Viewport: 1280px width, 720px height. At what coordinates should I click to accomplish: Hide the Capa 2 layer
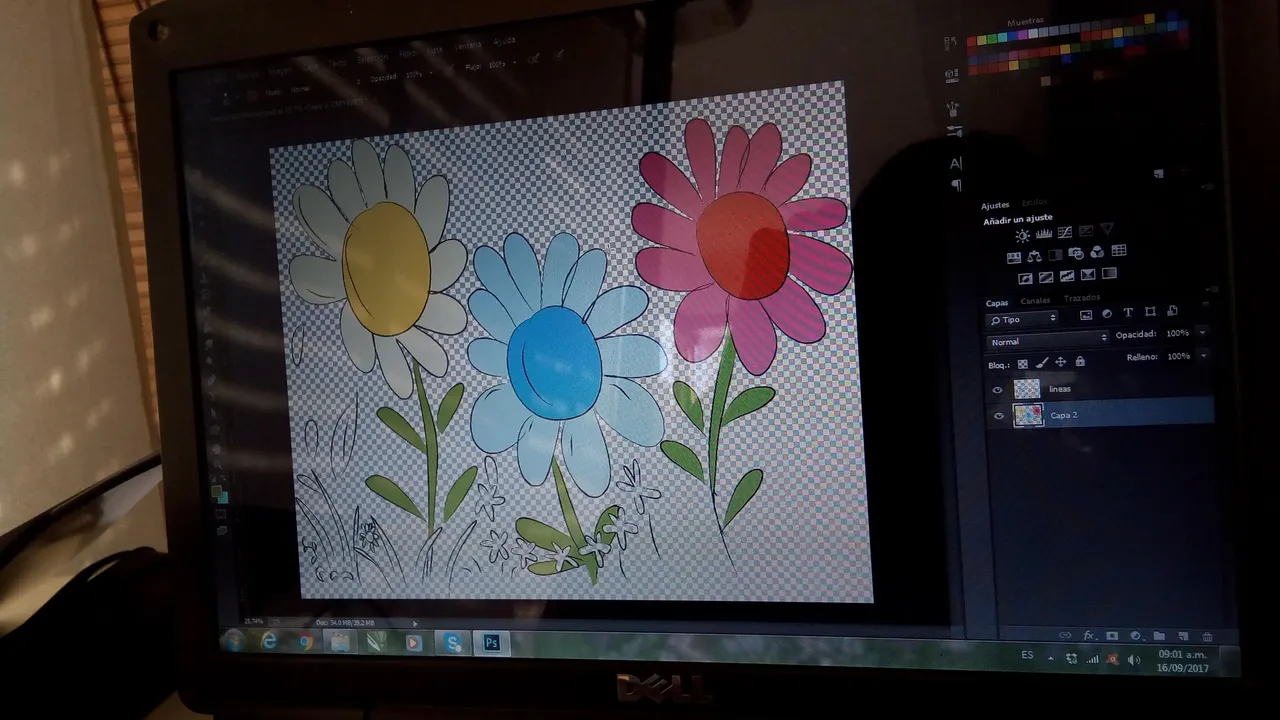(998, 416)
